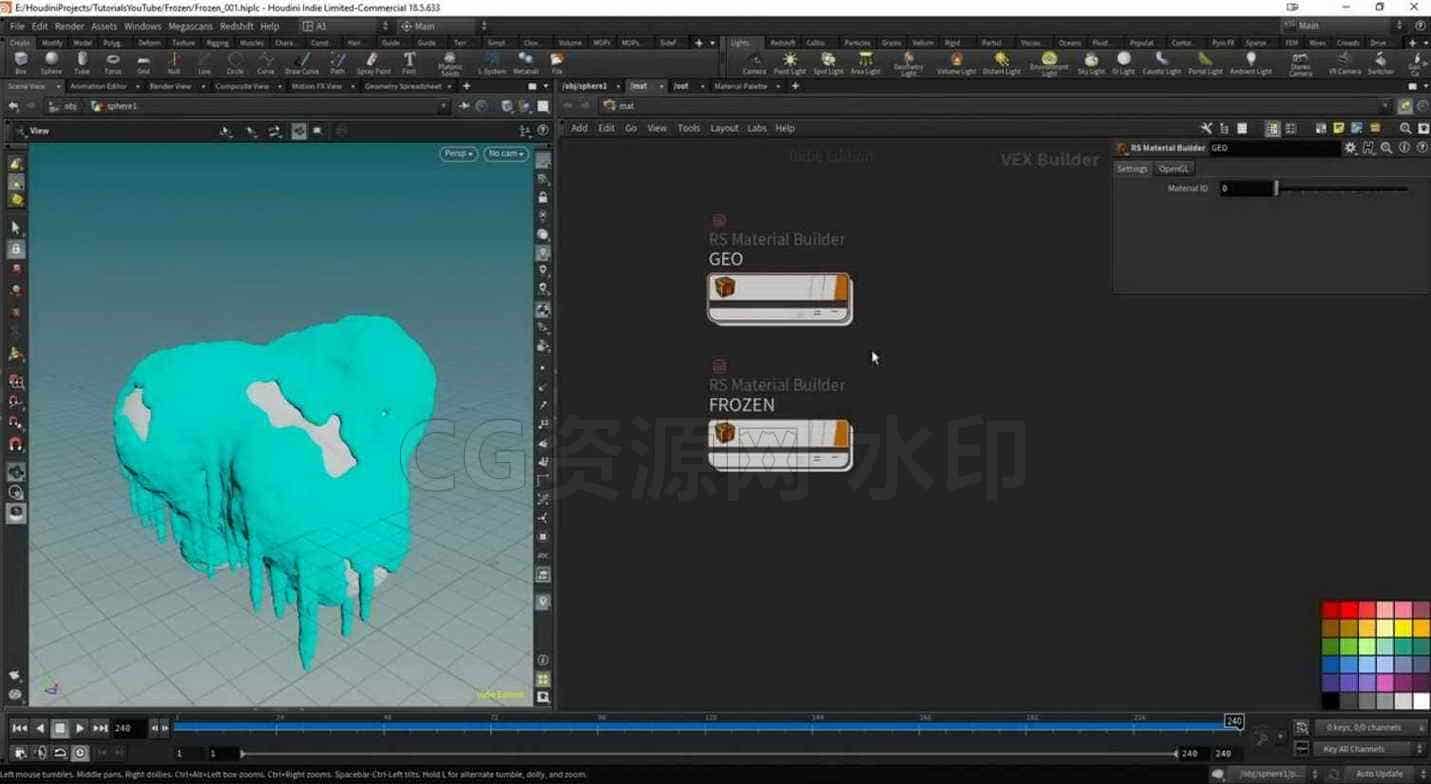Click the FROZEN material builder node
The height and width of the screenshot is (784, 1431).
click(779, 445)
